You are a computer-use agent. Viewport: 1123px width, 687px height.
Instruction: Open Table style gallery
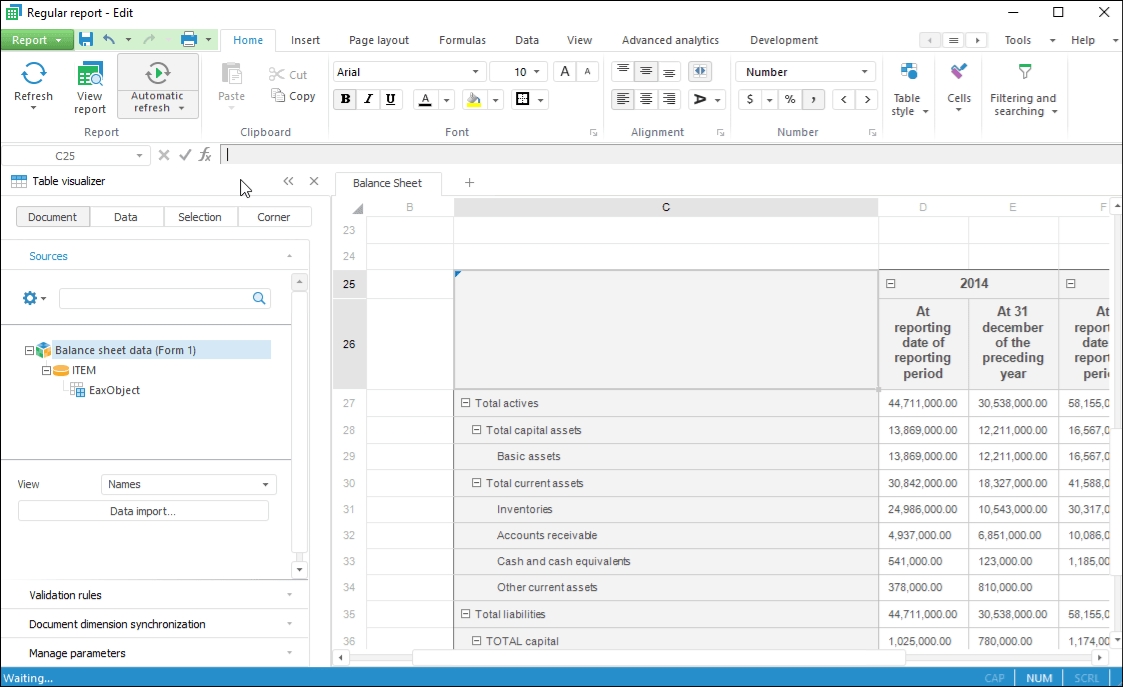pyautogui.click(x=907, y=90)
